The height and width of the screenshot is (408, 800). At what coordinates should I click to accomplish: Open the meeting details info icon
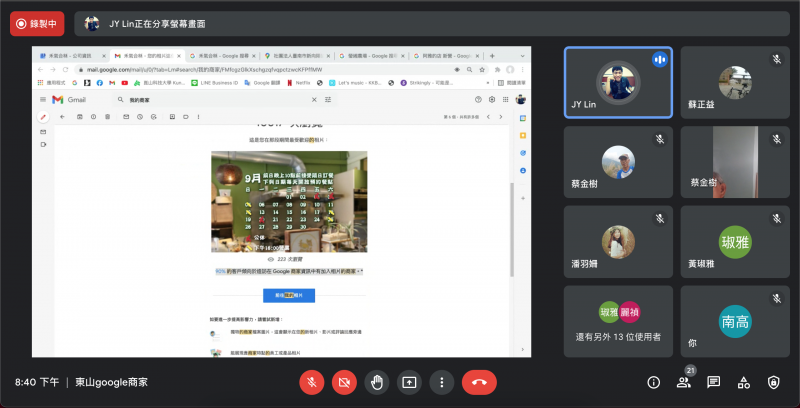point(654,382)
